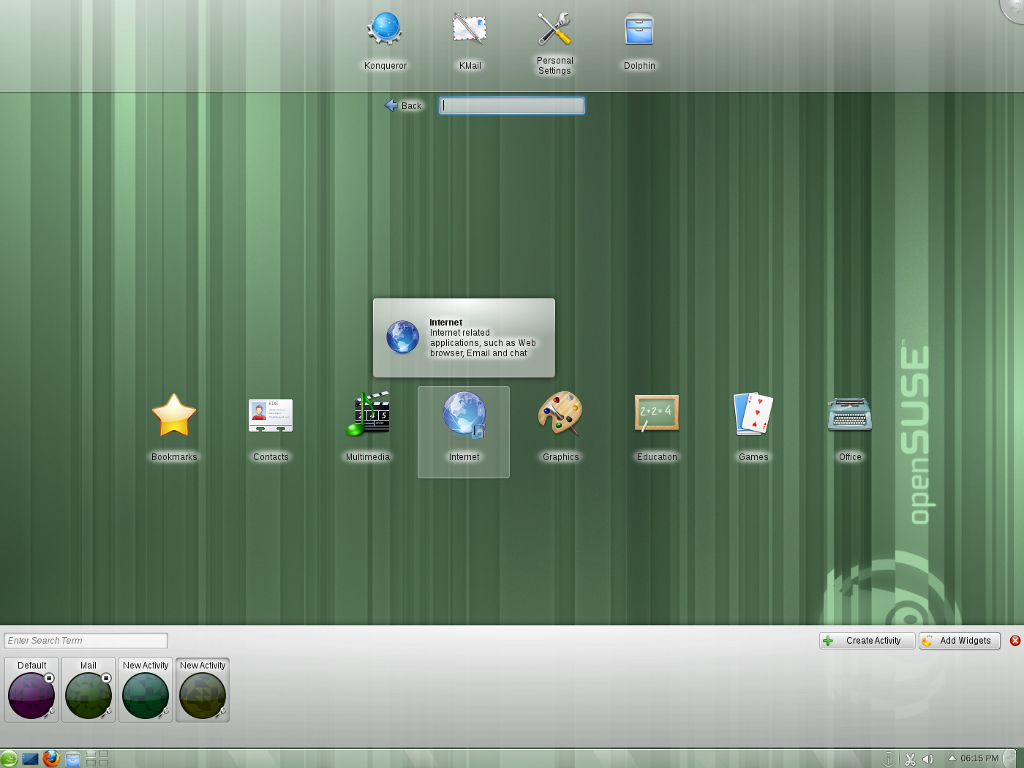Stop the Default activity
1024x768 pixels.
49,678
